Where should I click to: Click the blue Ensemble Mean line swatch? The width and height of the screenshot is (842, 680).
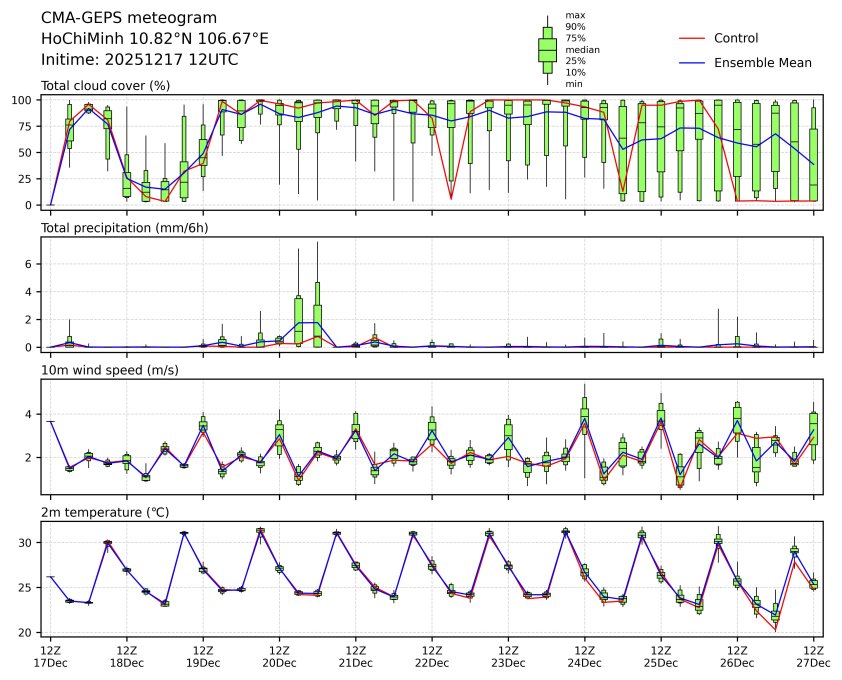tap(693, 62)
